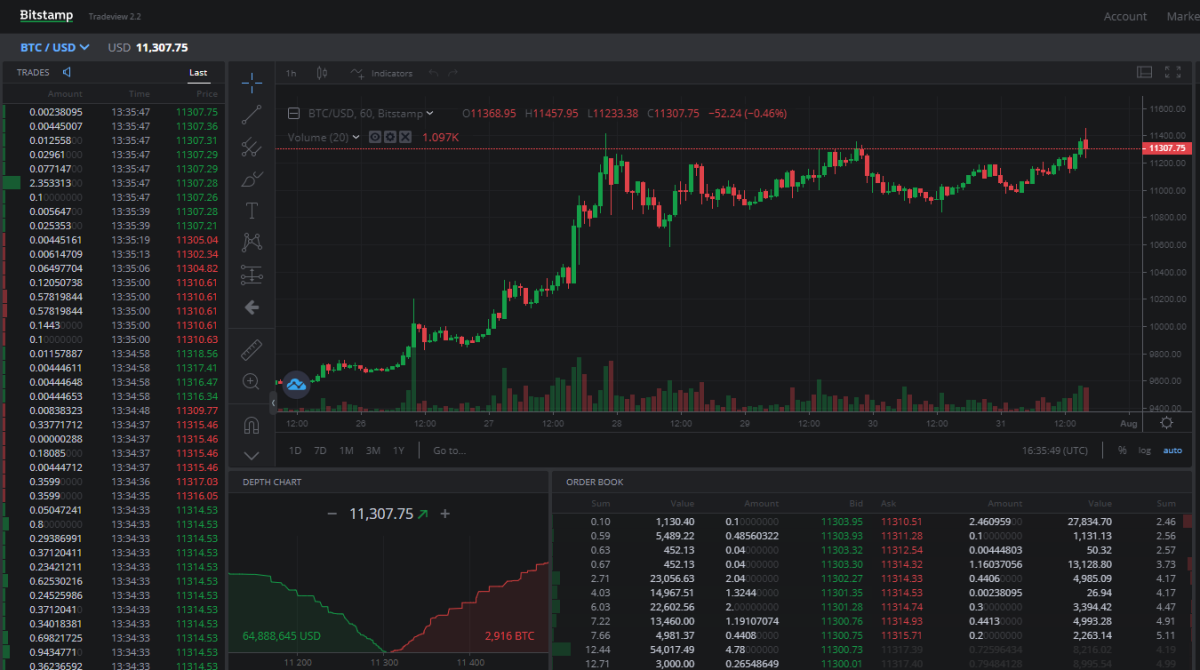Mute the trades sound alerts
Screen dimensions: 1200x670
point(68,71)
